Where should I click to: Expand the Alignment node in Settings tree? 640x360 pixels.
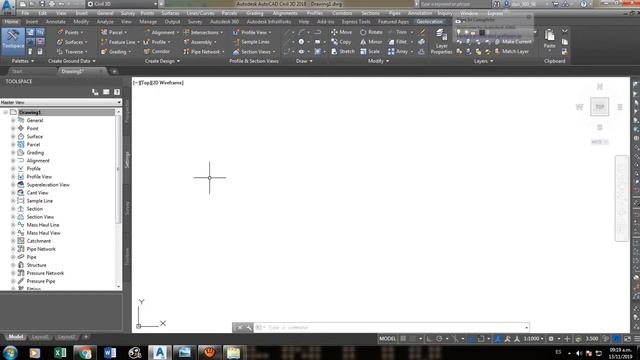click(13, 161)
